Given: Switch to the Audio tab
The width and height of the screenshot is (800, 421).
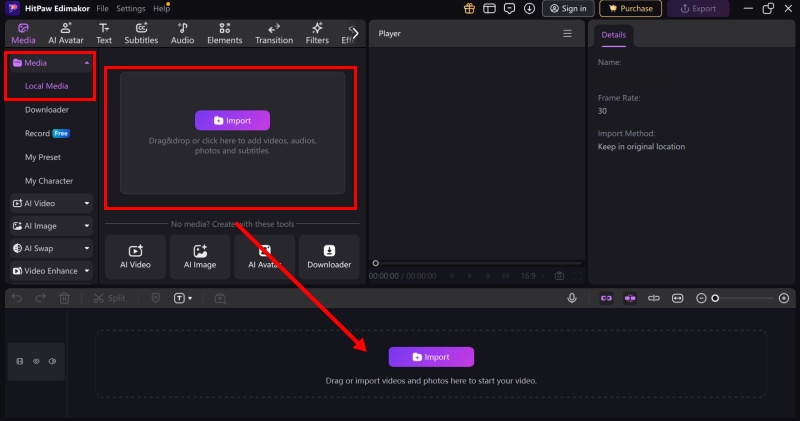Looking at the screenshot, I should click(182, 34).
